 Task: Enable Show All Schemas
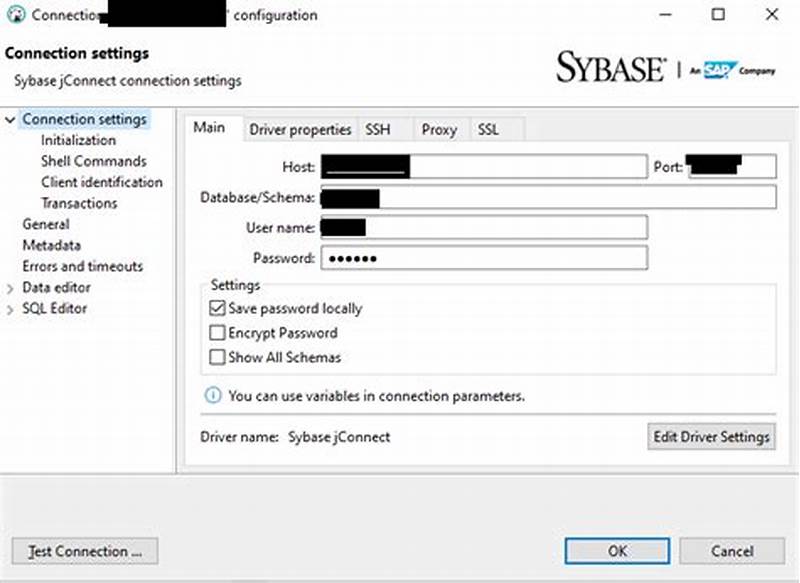(217, 357)
